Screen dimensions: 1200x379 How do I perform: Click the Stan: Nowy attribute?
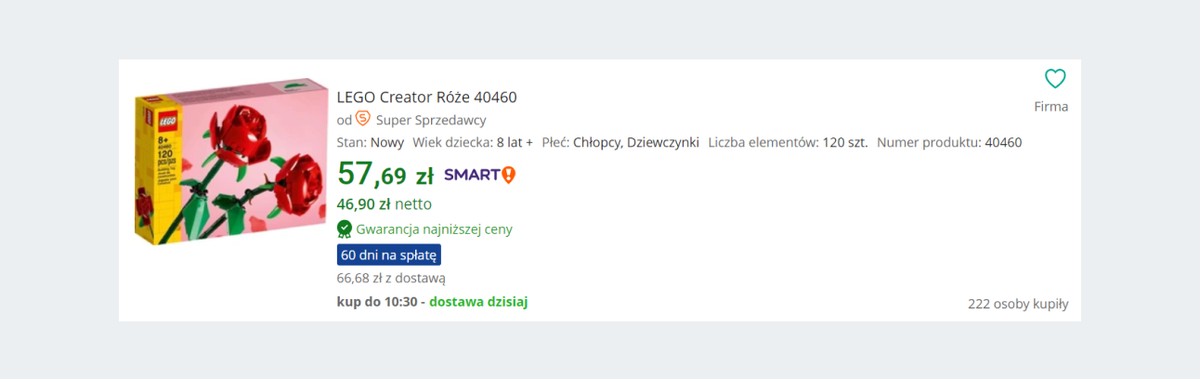pos(371,142)
